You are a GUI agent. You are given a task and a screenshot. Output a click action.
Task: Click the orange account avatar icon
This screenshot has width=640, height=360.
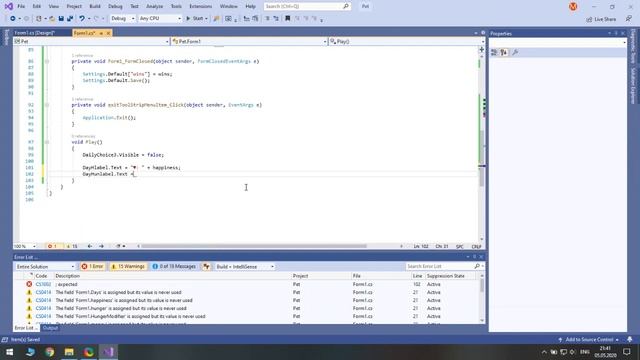click(573, 7)
